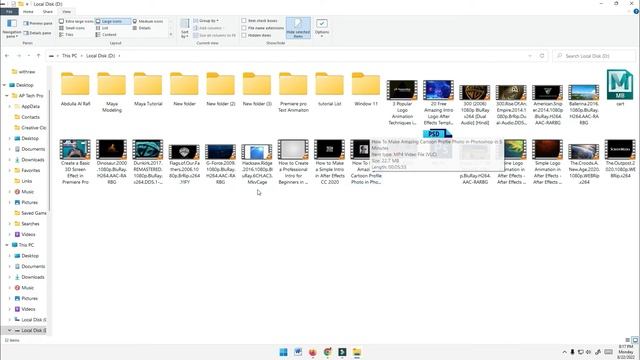Select the View ribbon tab
The image size is (640, 360).
tap(67, 12)
